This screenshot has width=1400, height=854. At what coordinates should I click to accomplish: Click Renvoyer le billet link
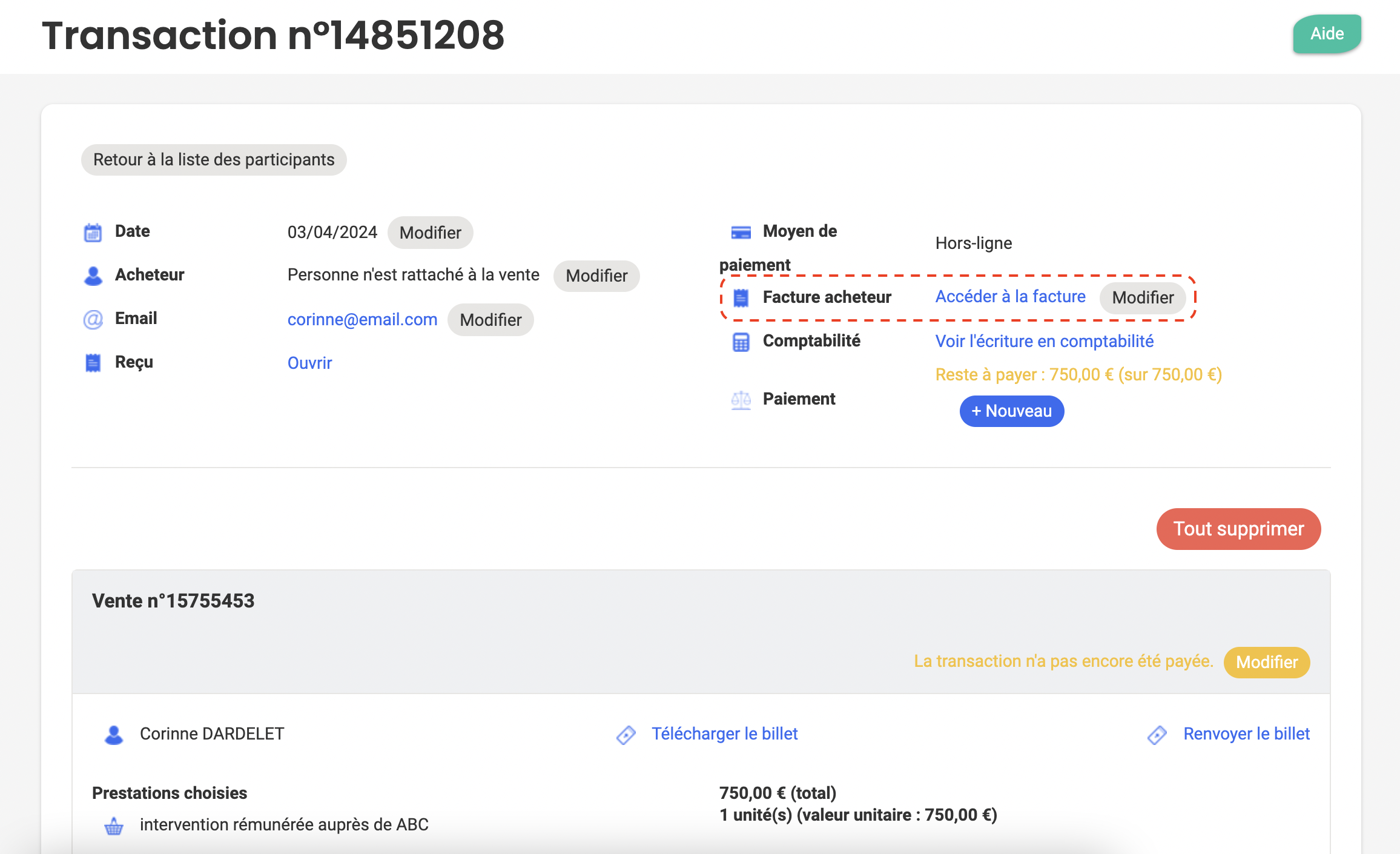pyautogui.click(x=1246, y=734)
